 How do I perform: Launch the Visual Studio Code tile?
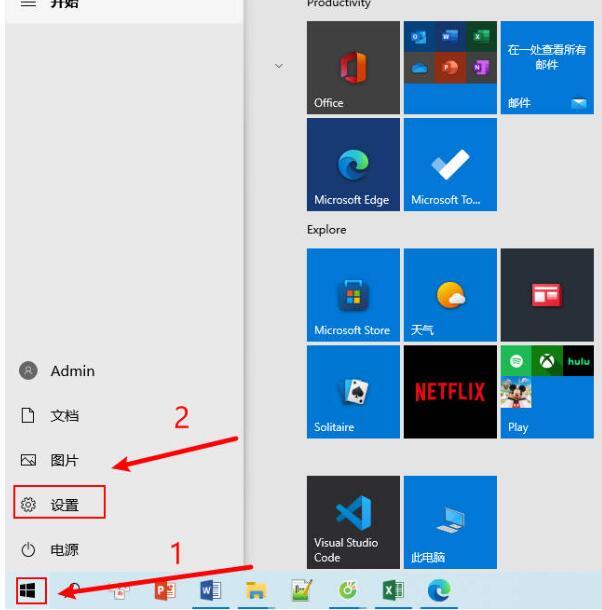pos(353,522)
